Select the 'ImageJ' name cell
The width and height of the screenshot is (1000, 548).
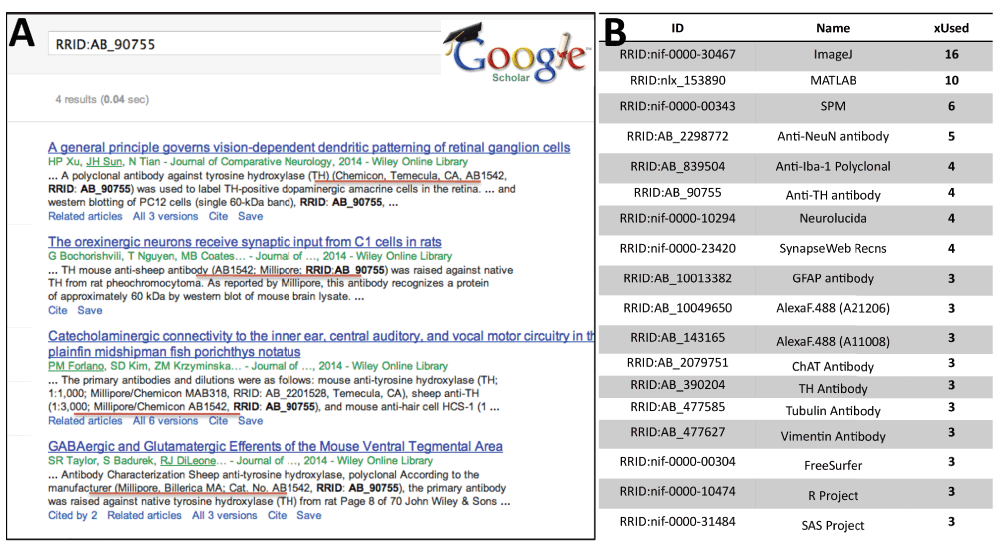pyautogui.click(x=833, y=54)
